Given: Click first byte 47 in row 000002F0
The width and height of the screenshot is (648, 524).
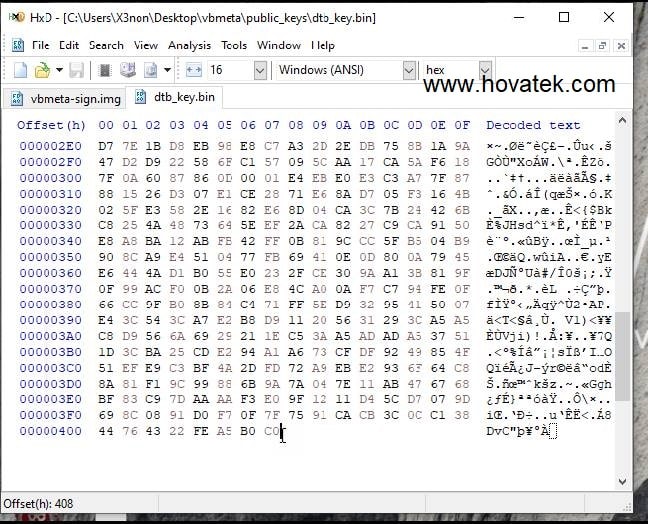Looking at the screenshot, I should (106, 162).
